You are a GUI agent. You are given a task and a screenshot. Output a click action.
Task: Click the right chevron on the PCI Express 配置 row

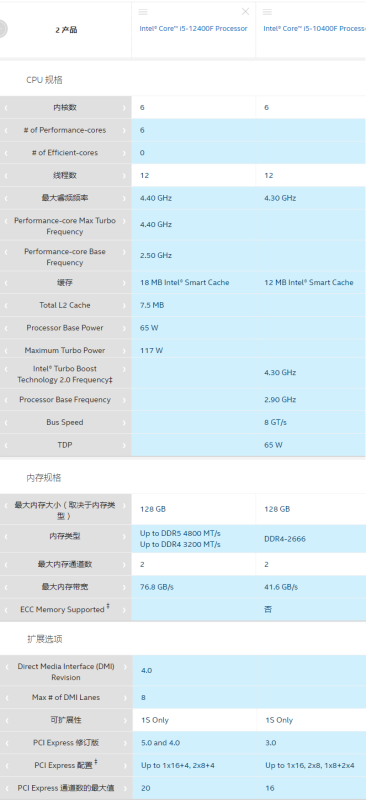point(125,765)
